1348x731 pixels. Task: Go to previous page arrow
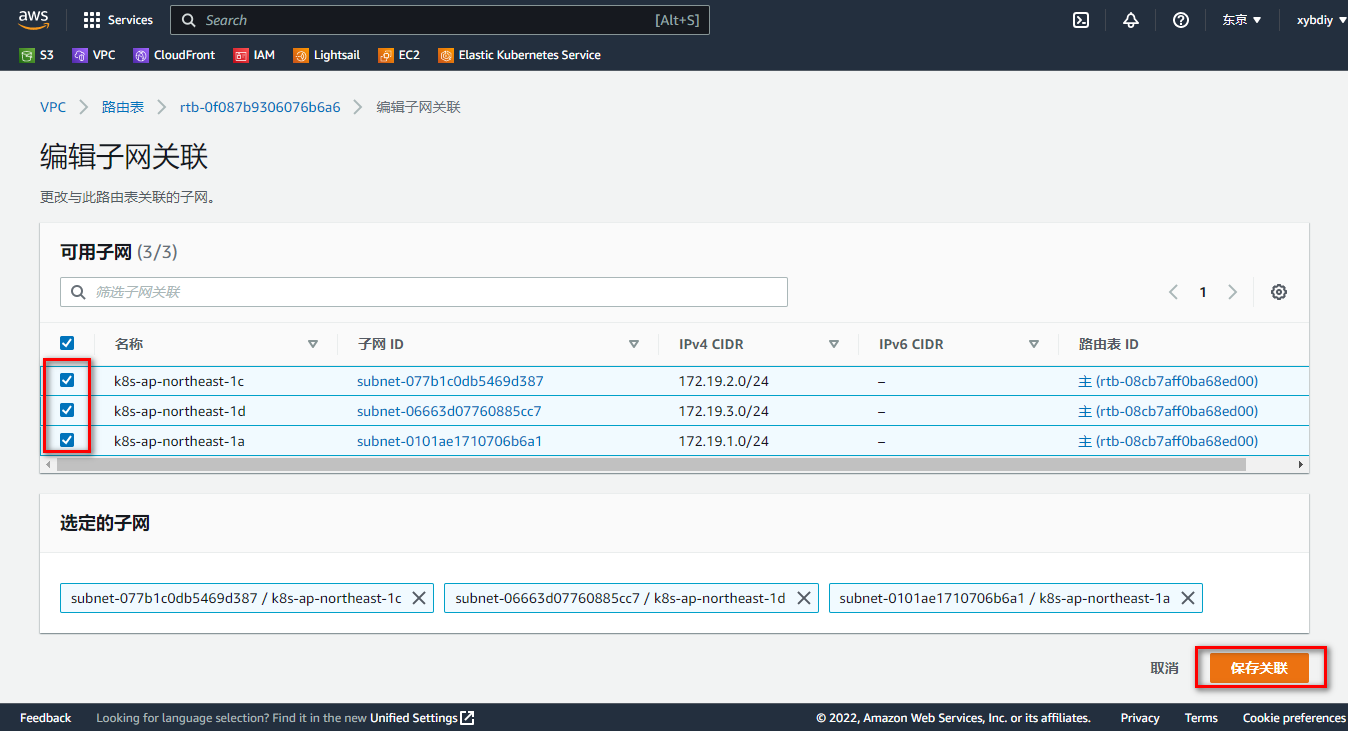point(1173,292)
